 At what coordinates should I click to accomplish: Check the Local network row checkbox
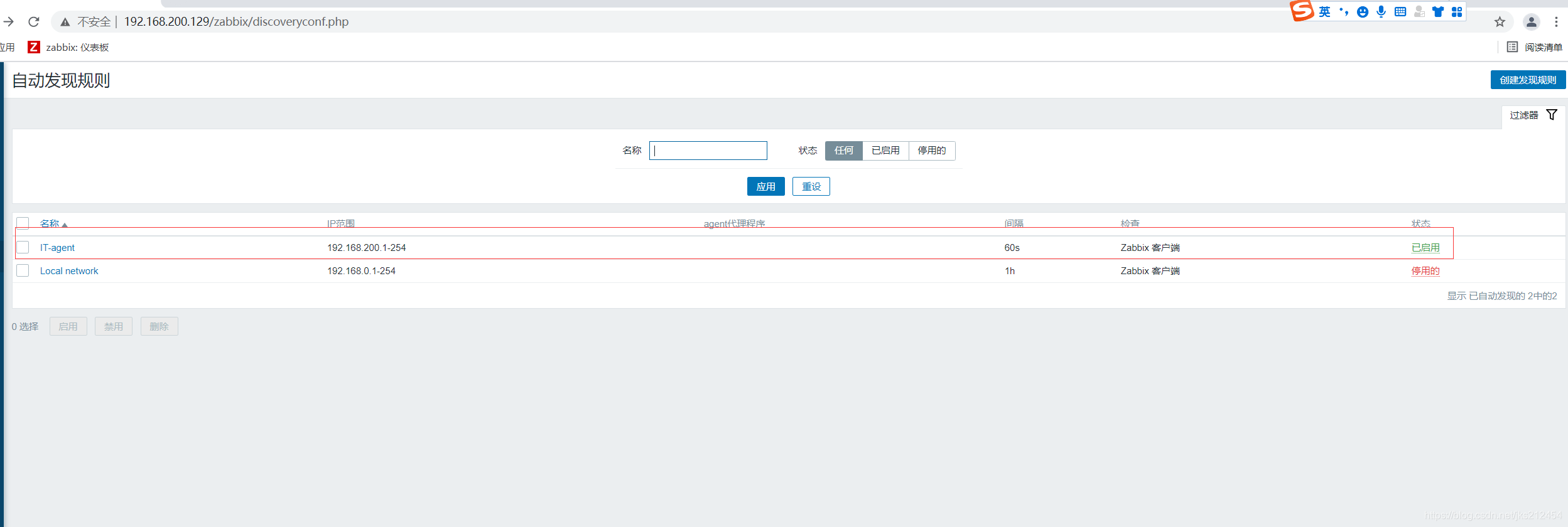pyautogui.click(x=23, y=270)
